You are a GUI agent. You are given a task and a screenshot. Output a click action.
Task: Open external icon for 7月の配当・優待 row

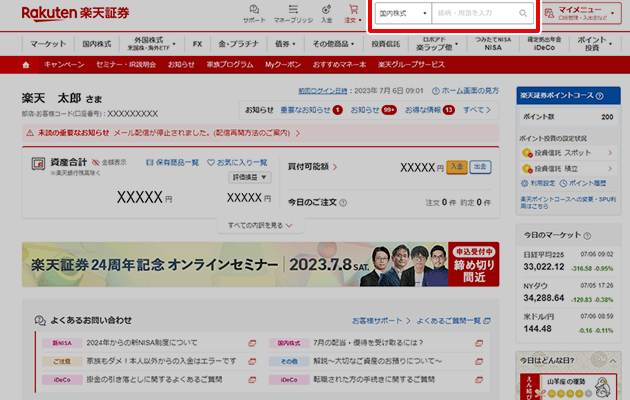point(479,343)
